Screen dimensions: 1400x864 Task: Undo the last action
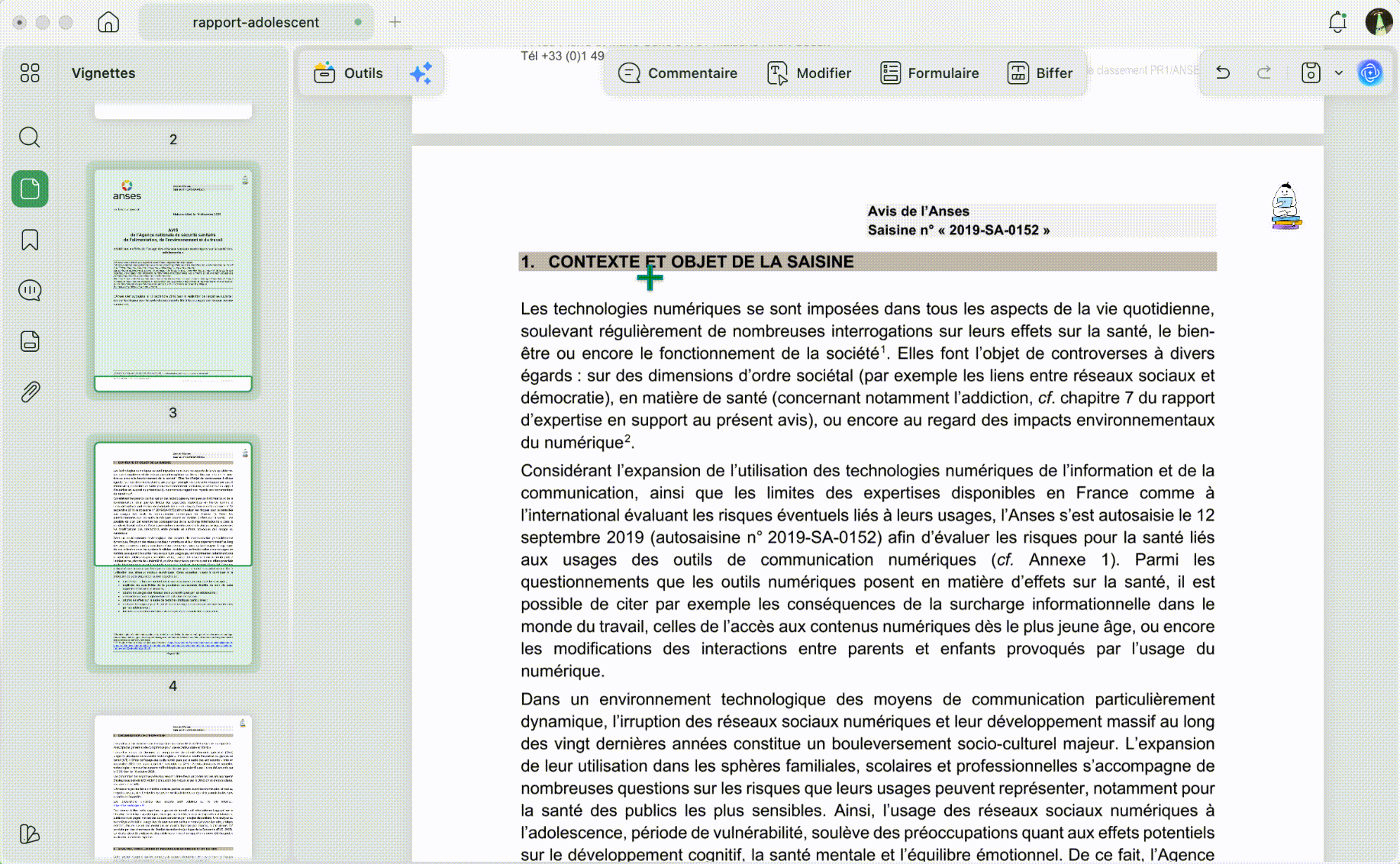(1223, 73)
